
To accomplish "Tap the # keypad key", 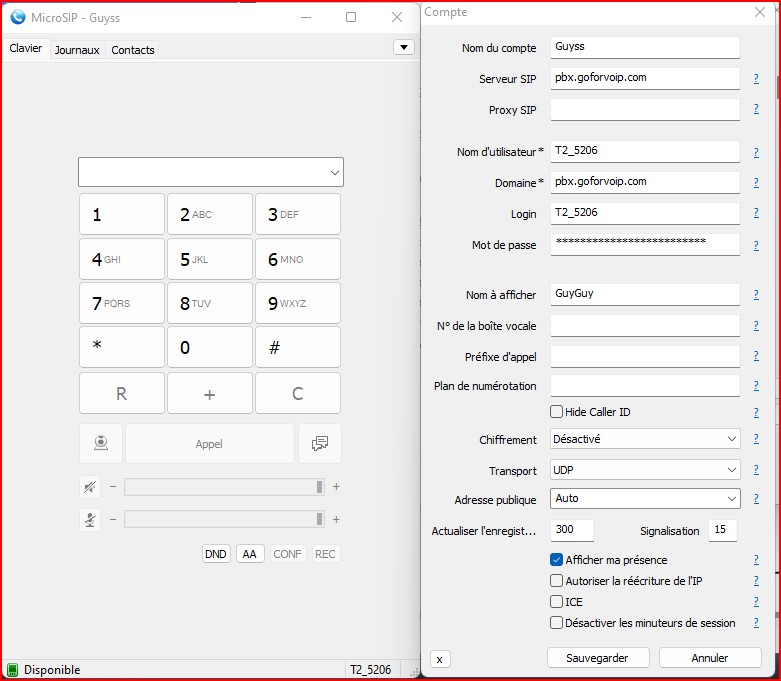I will click(298, 347).
